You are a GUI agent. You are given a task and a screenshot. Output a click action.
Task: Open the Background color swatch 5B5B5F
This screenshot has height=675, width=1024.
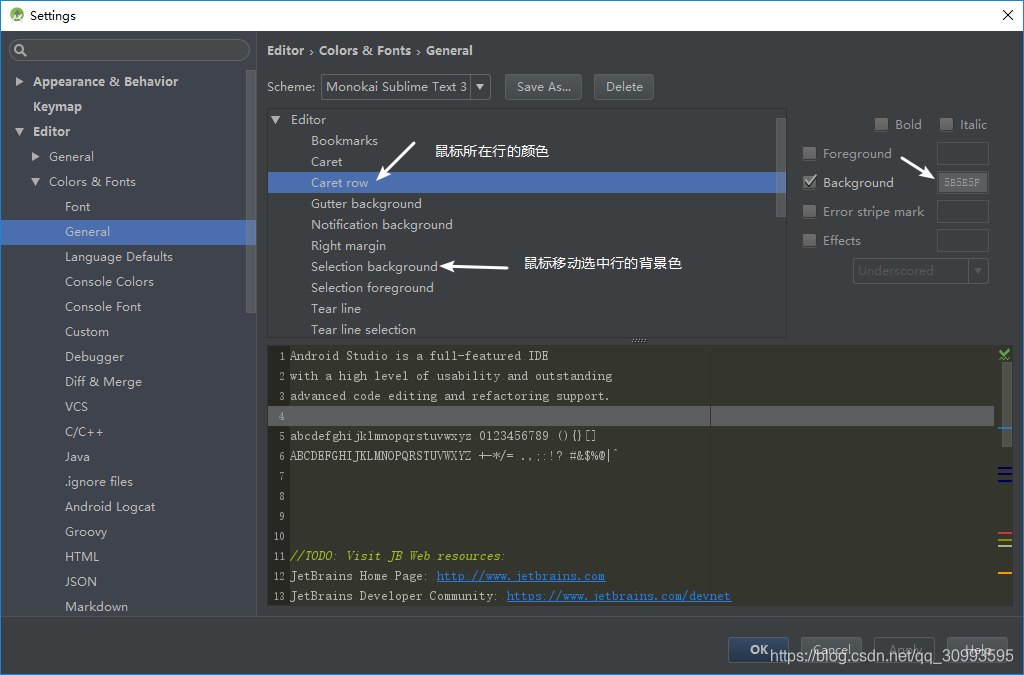(963, 182)
